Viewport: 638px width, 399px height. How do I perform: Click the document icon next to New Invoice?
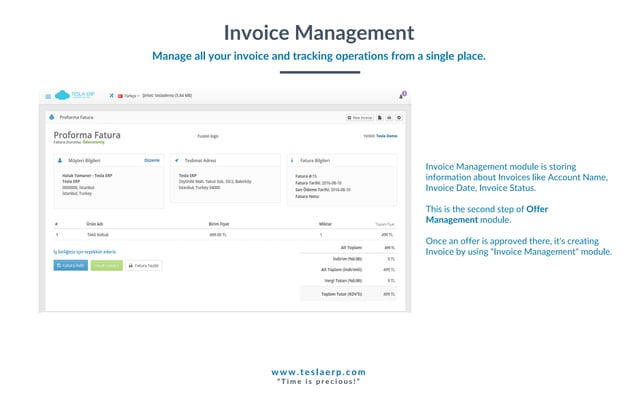tap(380, 118)
